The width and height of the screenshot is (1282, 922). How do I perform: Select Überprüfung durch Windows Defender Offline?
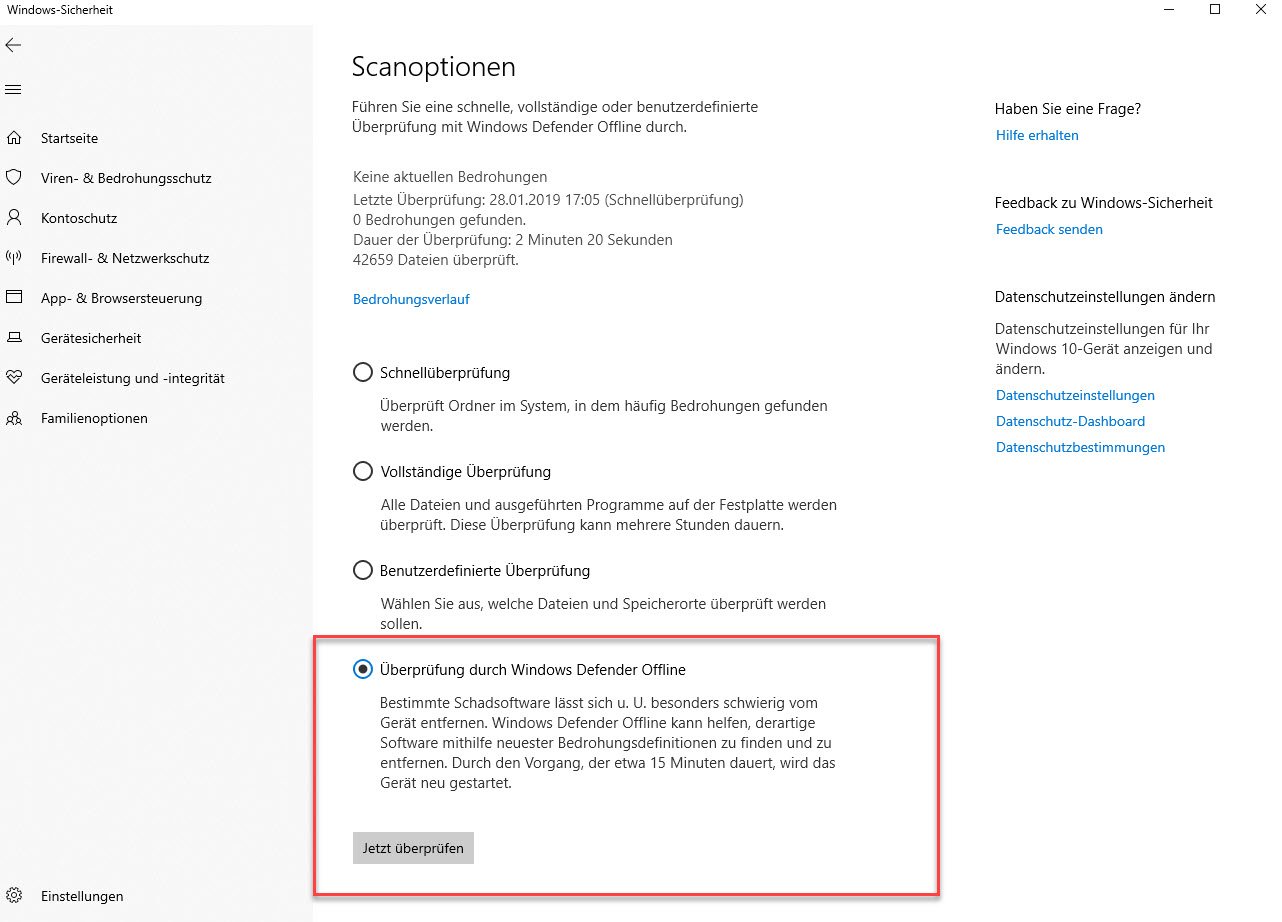[363, 669]
